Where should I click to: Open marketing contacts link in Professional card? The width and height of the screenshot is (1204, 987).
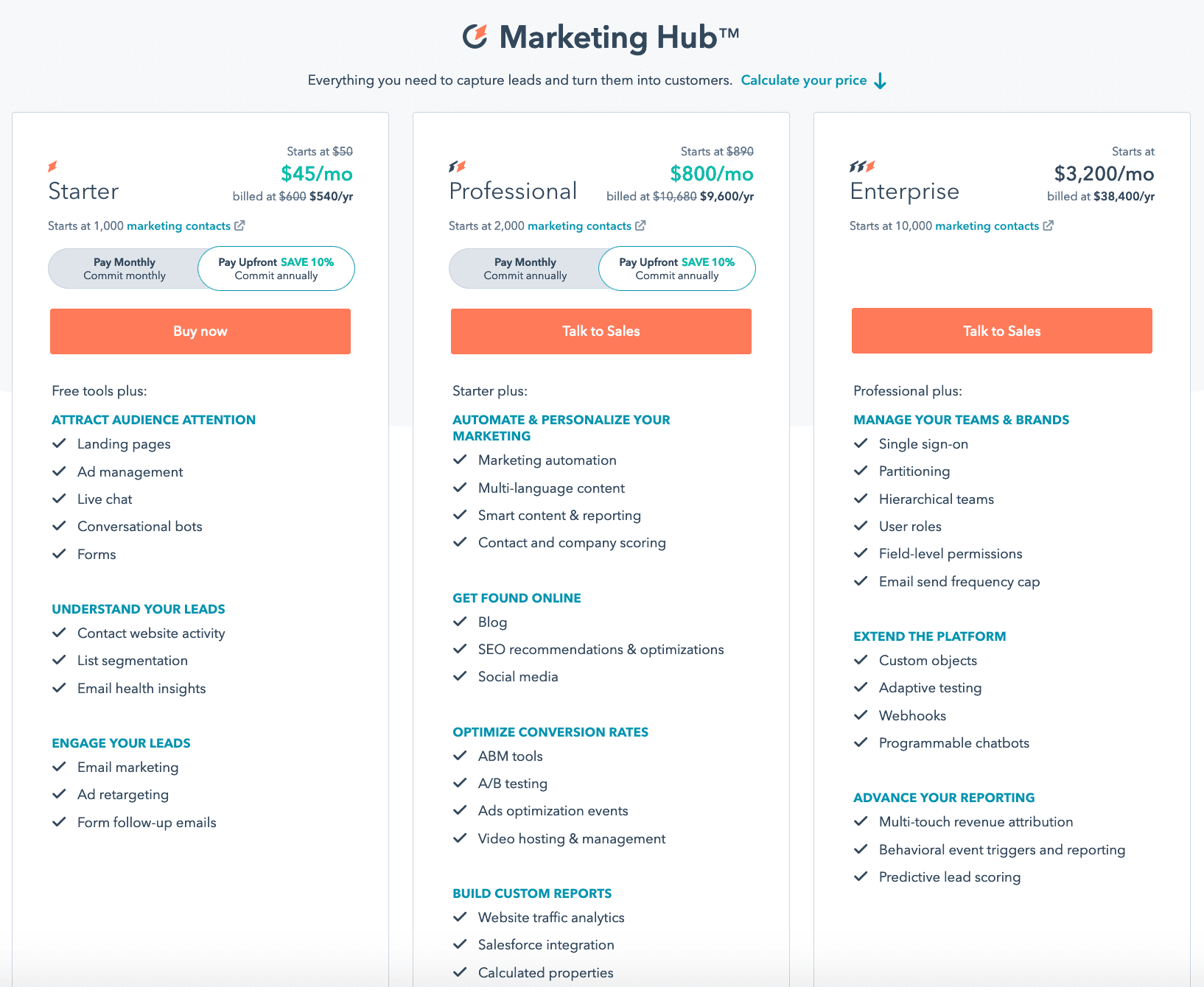point(580,225)
